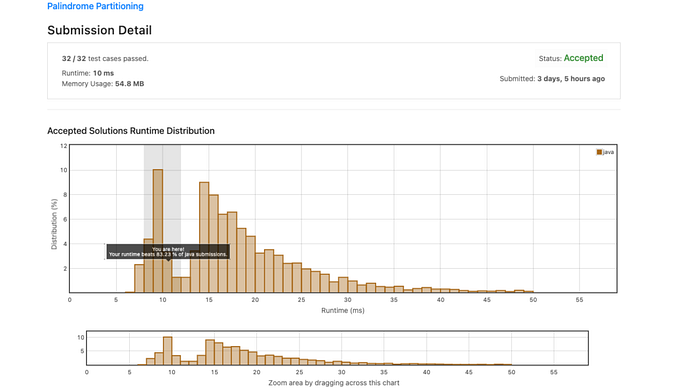Click the 'Submission Detail' heading
This screenshot has width=700, height=388.
[x=100, y=30]
